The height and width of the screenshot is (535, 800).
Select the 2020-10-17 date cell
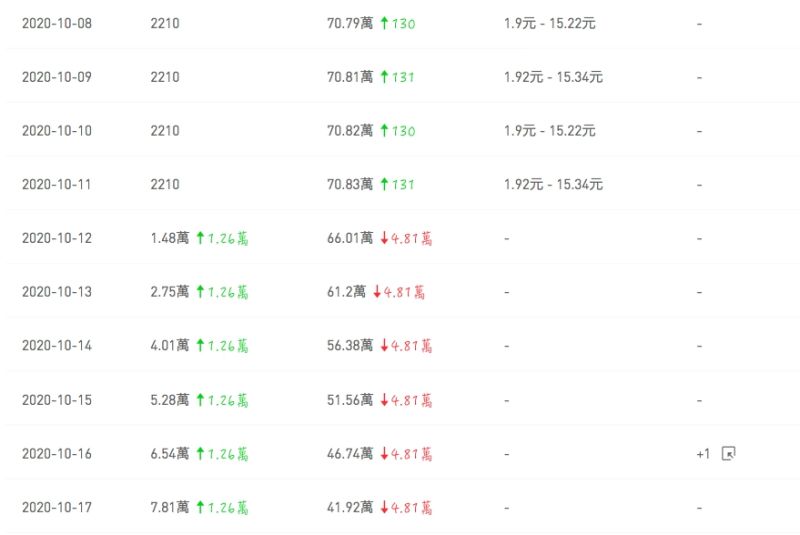point(57,507)
